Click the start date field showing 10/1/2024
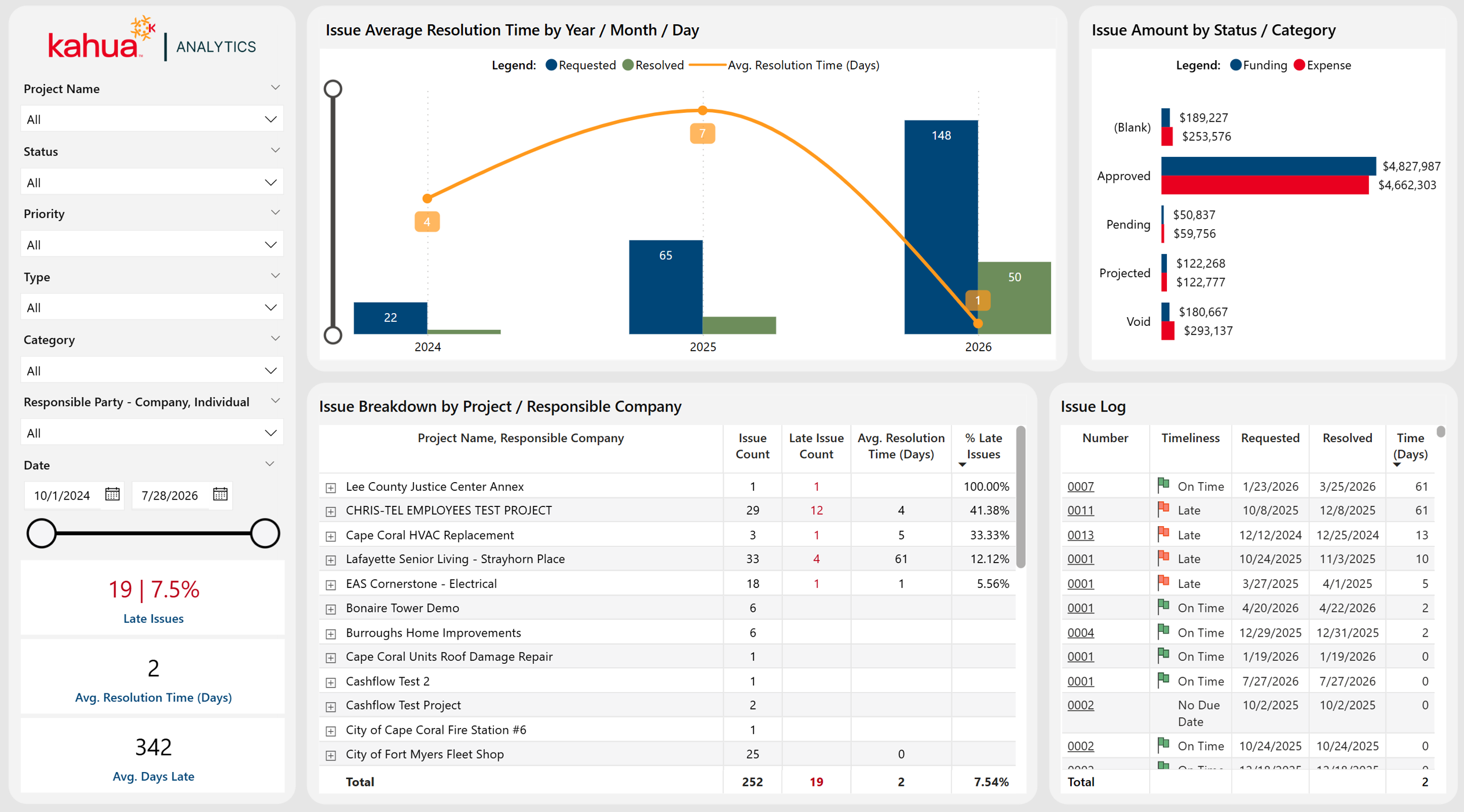Viewport: 1464px width, 812px height. point(63,495)
